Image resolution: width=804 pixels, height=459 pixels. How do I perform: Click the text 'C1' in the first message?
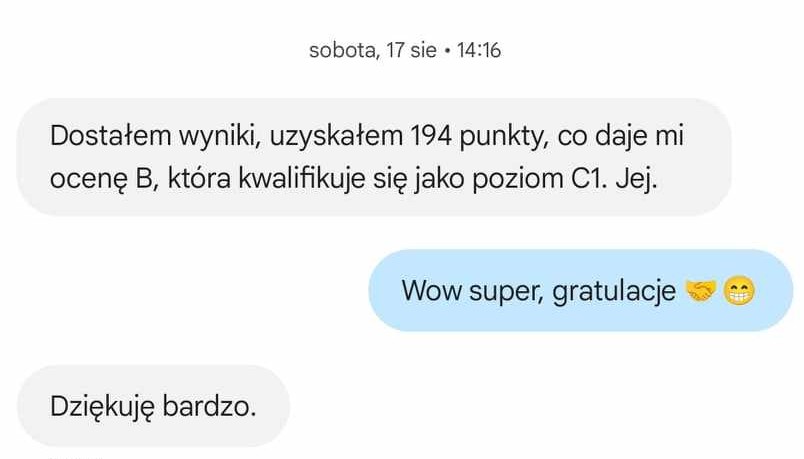pyautogui.click(x=589, y=179)
